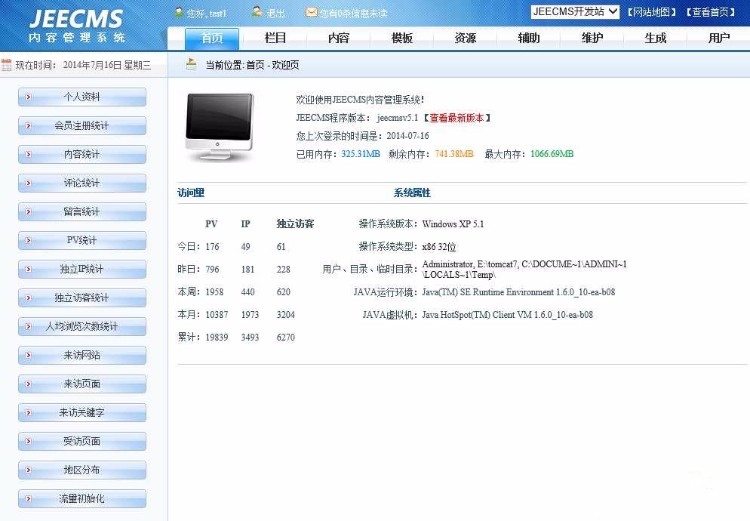Open 内容统计 sidebar button
The image size is (750, 521).
82,155
